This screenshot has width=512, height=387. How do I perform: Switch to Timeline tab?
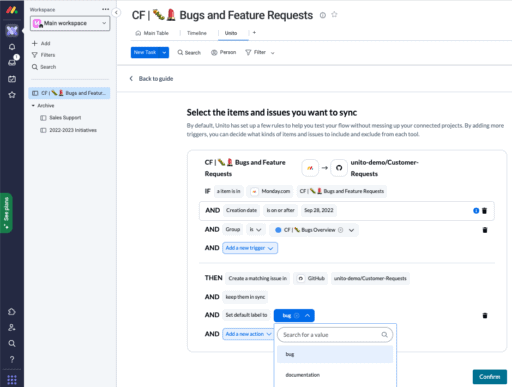(x=197, y=33)
